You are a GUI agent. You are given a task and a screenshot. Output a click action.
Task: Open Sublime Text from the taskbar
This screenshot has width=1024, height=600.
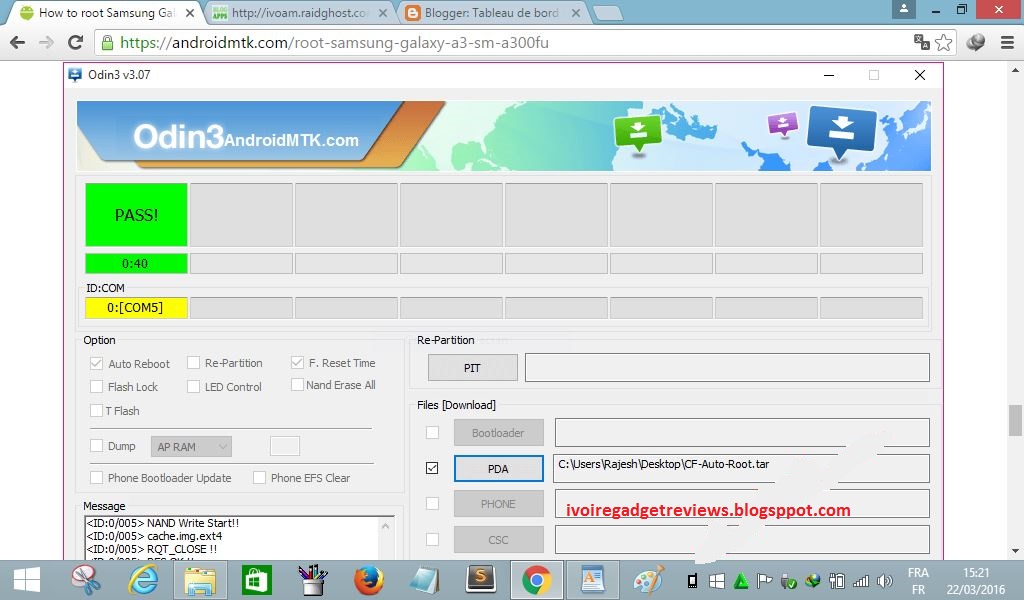click(481, 580)
